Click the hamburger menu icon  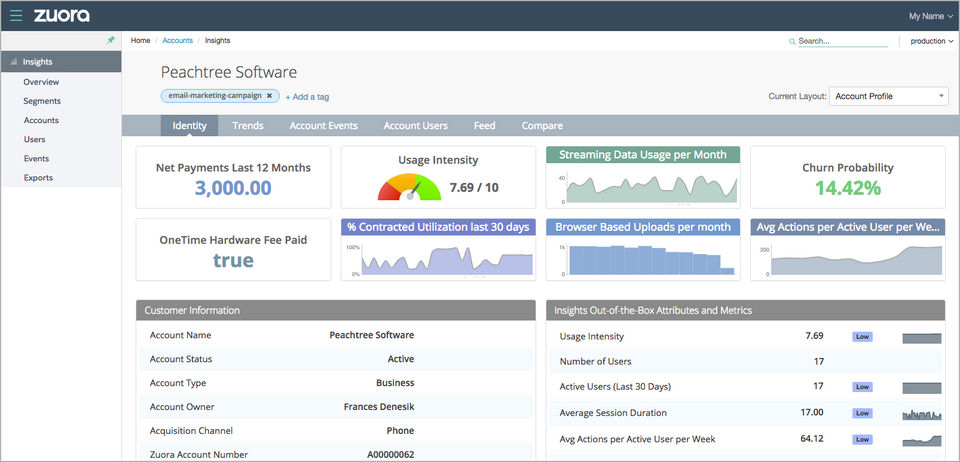point(16,16)
